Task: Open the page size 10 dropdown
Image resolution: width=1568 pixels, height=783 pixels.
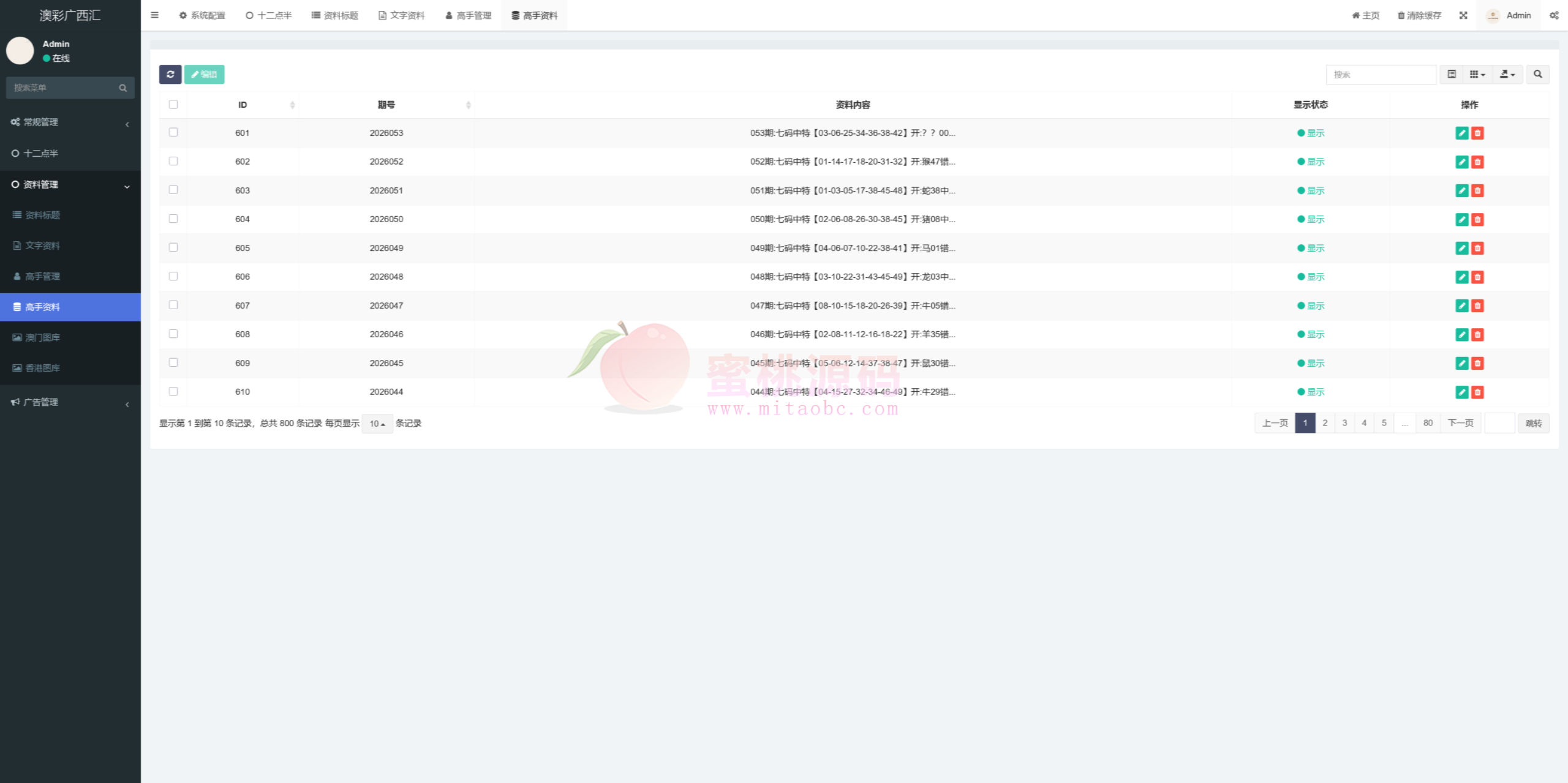Action: tap(377, 424)
